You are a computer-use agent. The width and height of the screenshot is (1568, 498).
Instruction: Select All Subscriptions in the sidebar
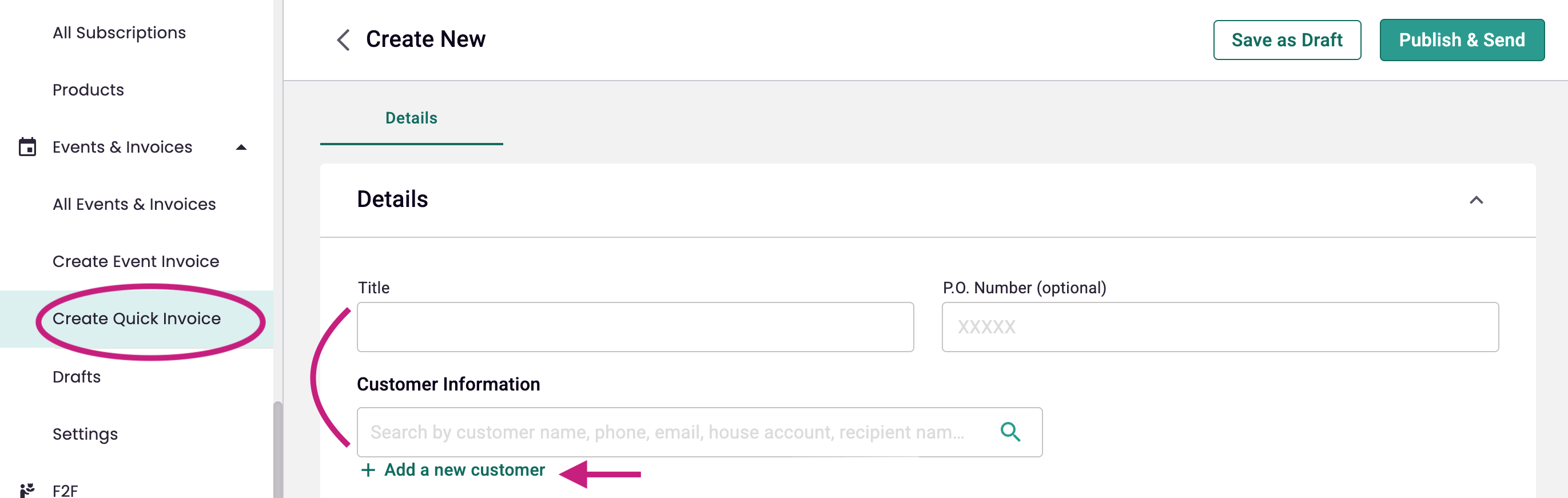pos(119,31)
